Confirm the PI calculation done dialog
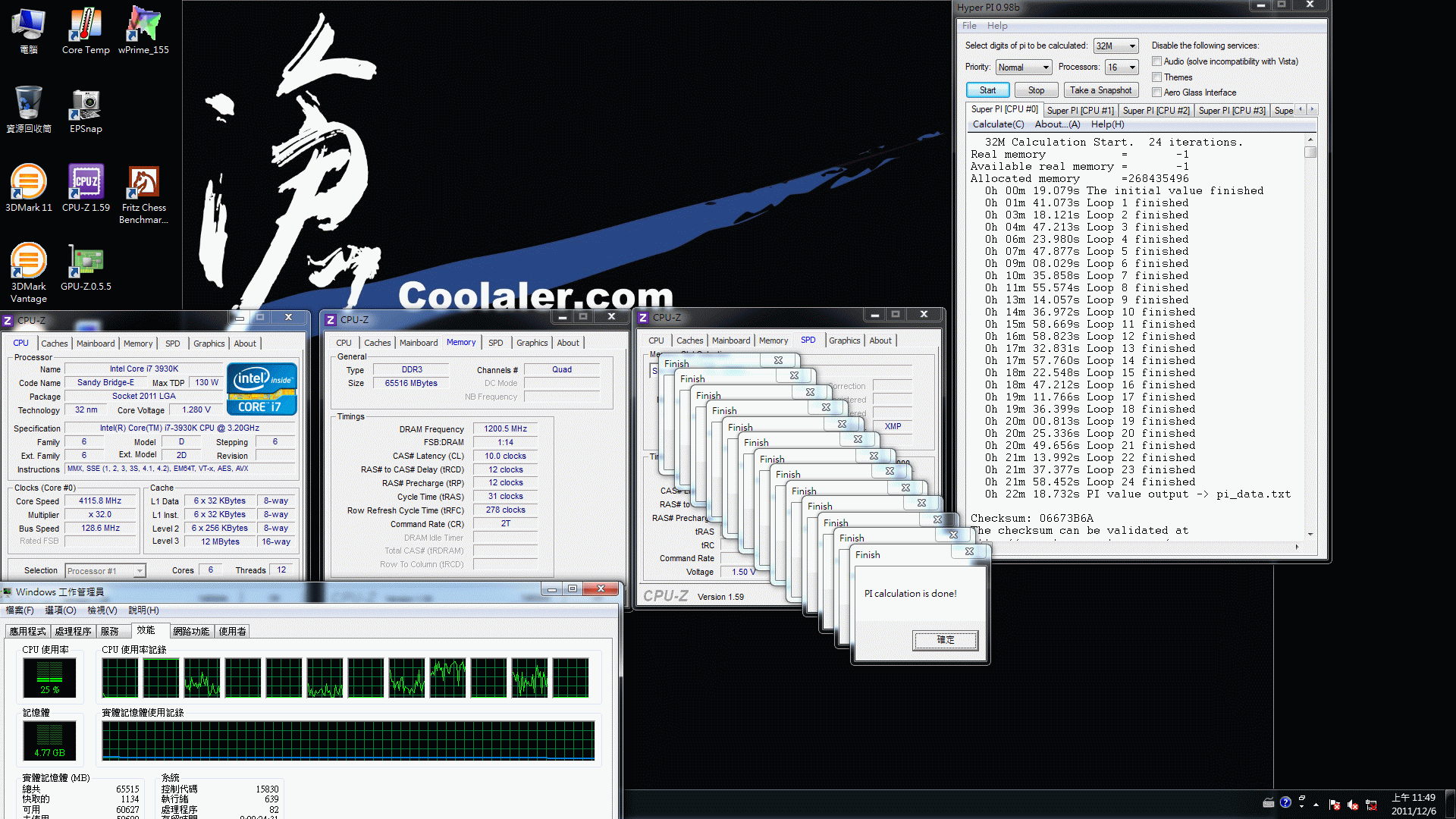The image size is (1456, 819). [x=945, y=640]
